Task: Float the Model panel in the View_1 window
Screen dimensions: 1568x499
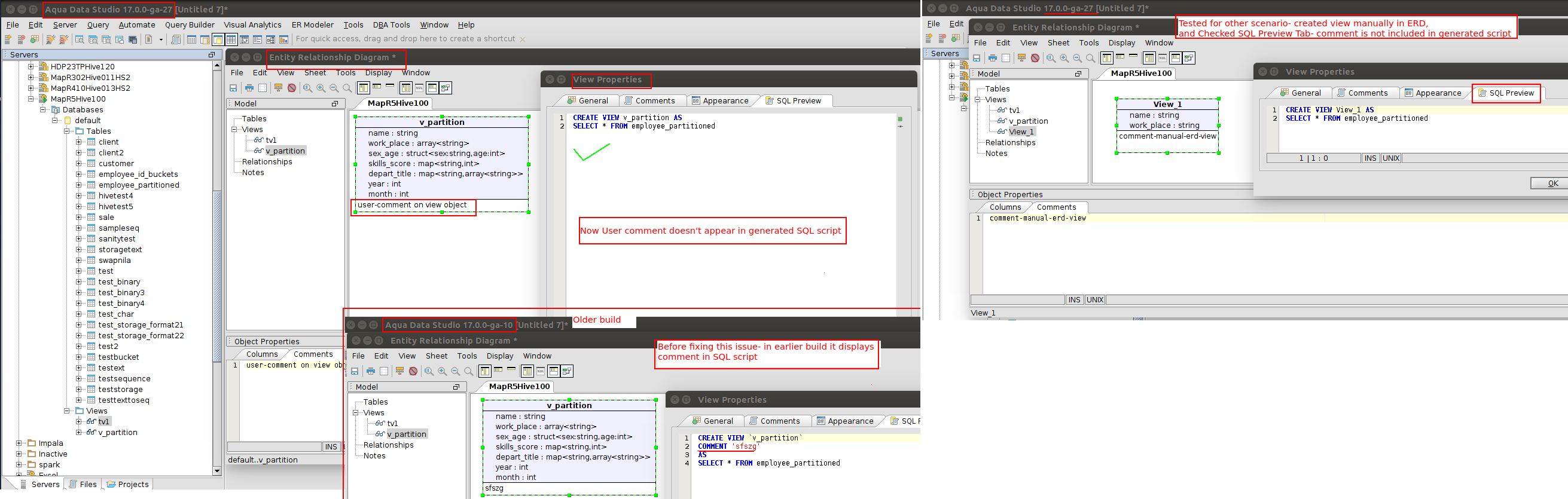Action: pos(1078,74)
